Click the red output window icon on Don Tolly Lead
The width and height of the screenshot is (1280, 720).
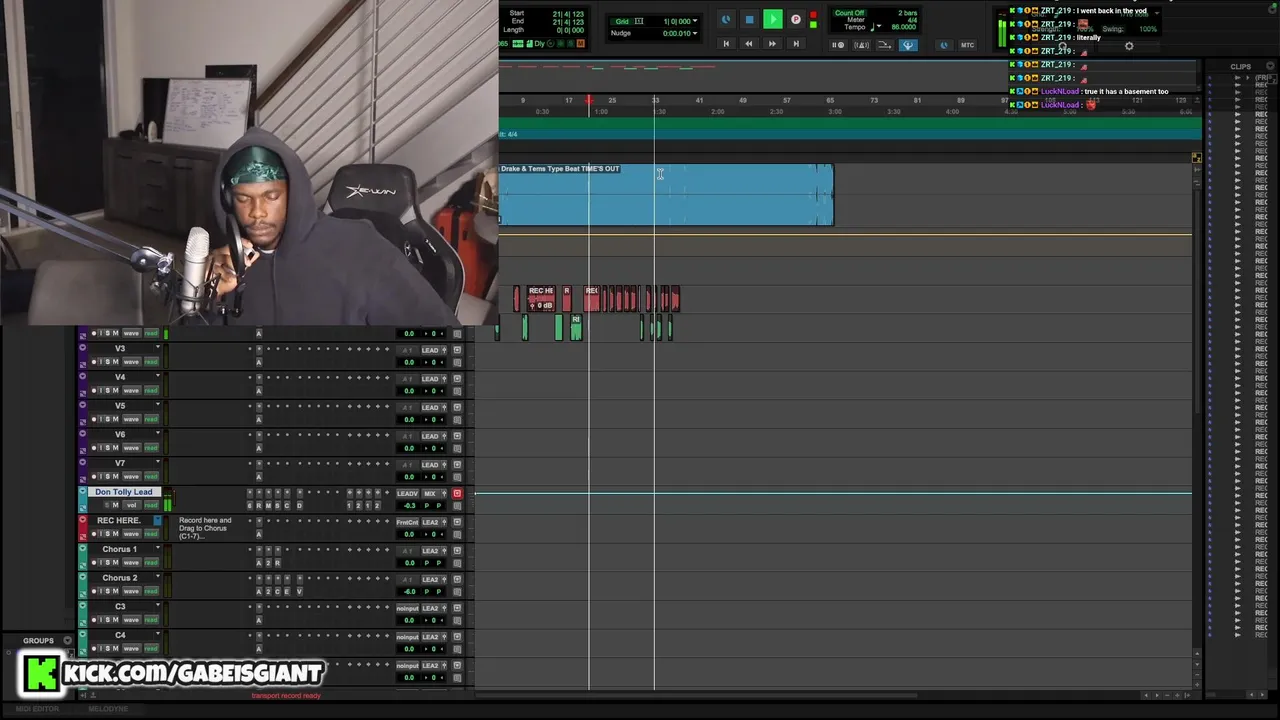[x=457, y=493]
